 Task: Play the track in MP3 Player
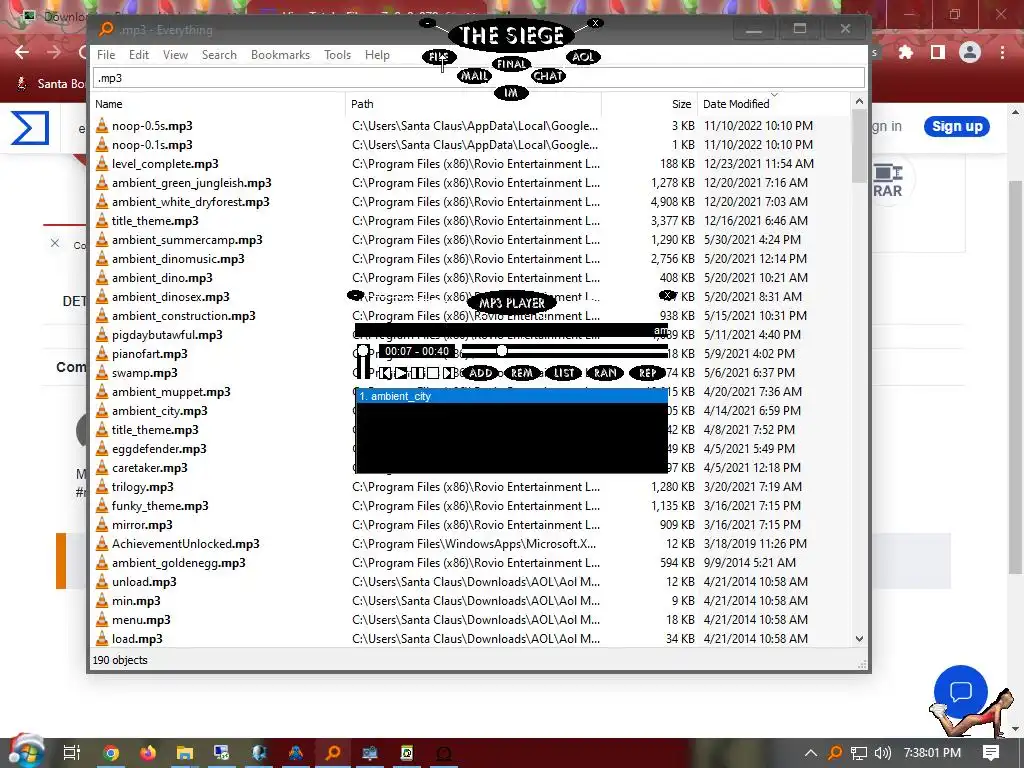pyautogui.click(x=401, y=373)
